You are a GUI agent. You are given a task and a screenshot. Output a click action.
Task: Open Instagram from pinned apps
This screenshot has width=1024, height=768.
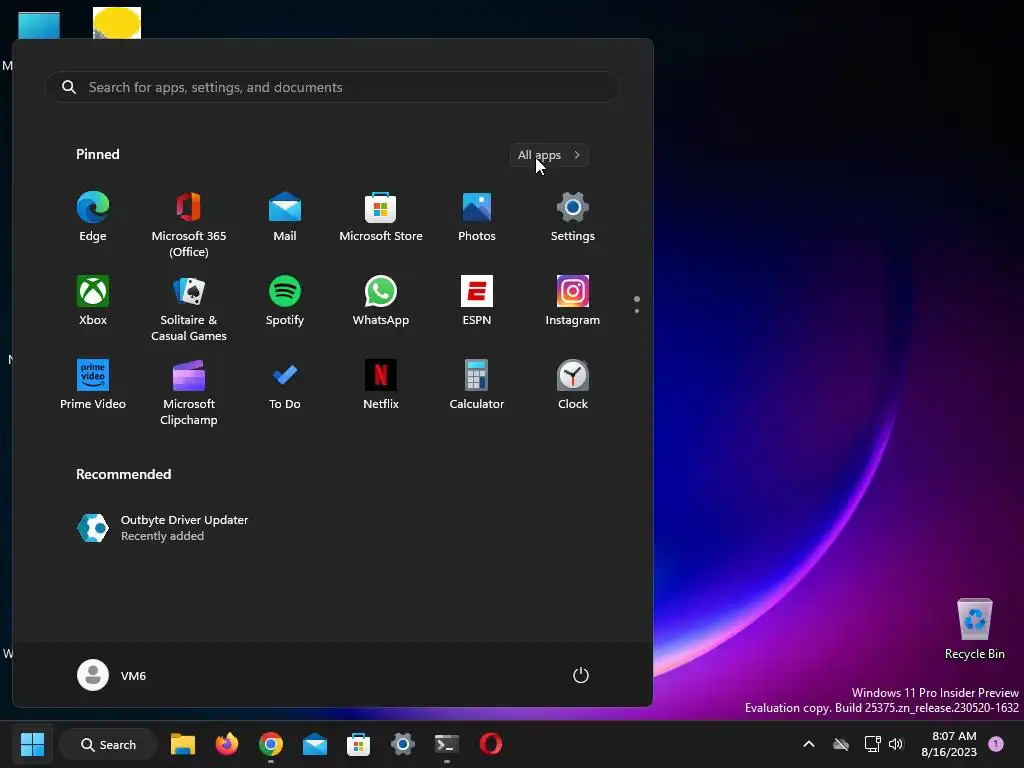point(573,301)
